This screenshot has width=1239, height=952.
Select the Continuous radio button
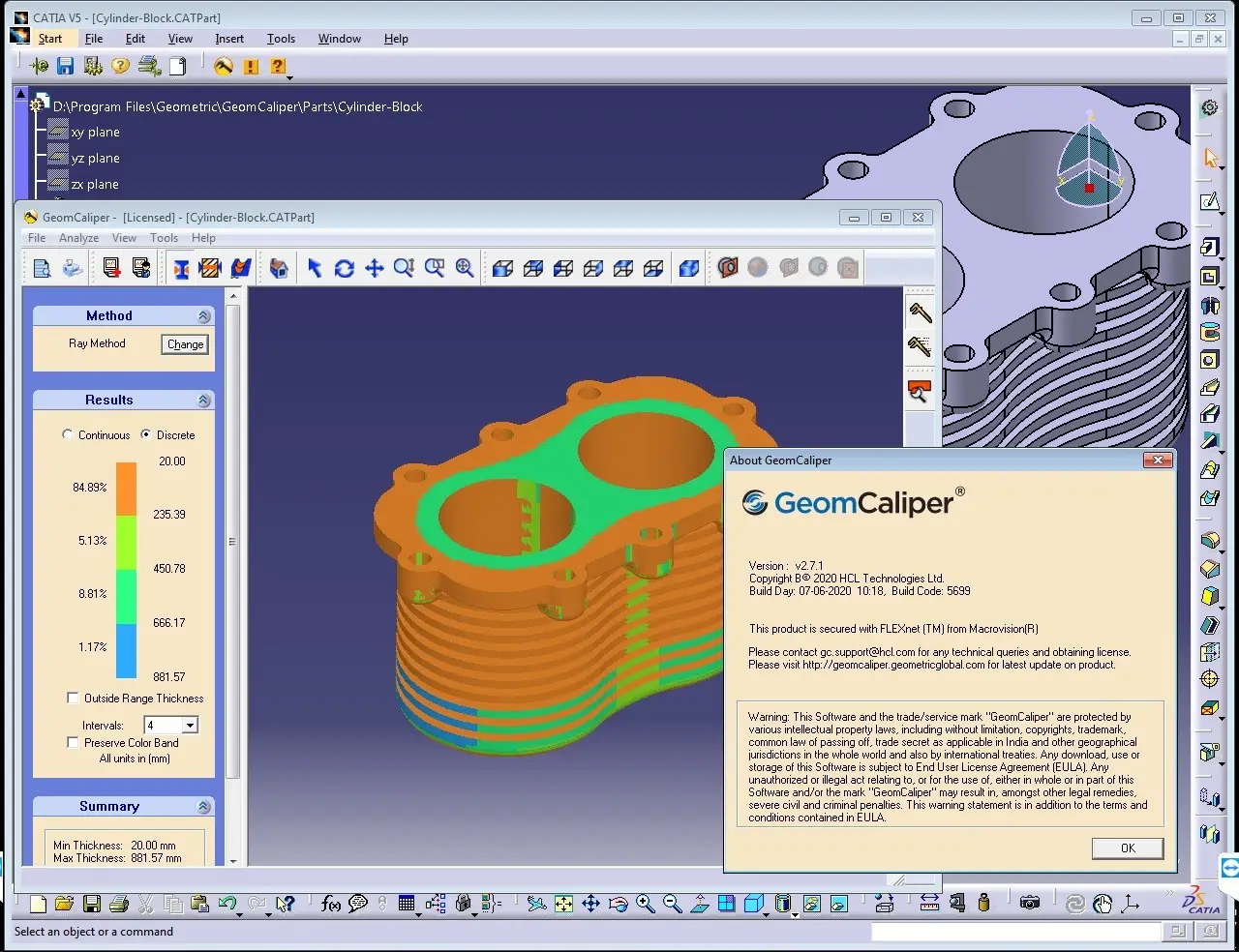tap(67, 434)
